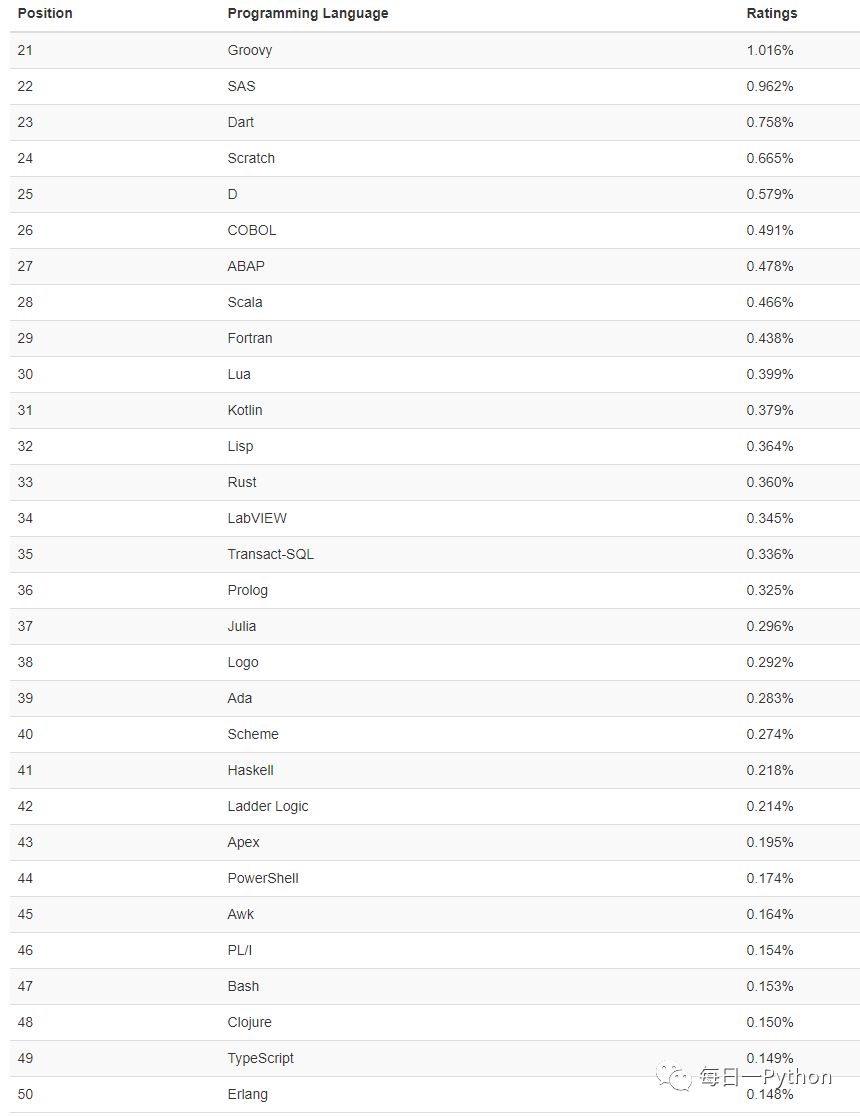This screenshot has width=860, height=1116.
Task: Select the Groovy language entry
Action: [250, 51]
